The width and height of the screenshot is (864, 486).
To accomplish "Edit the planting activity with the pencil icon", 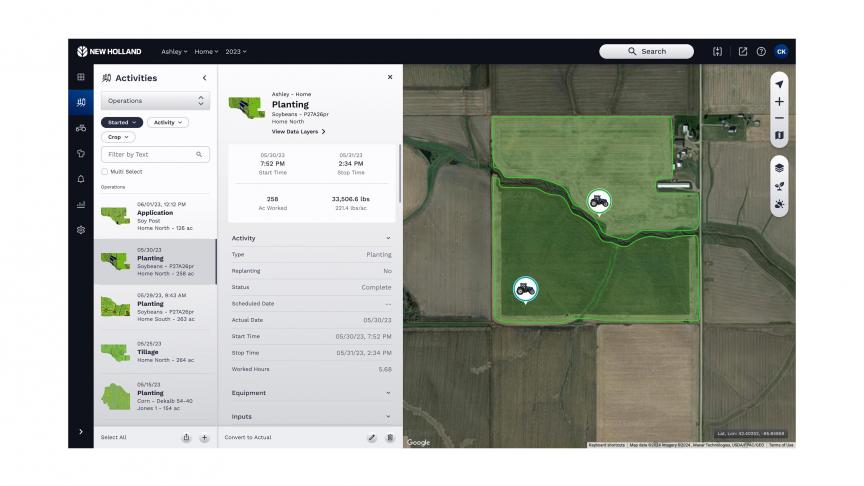I will [372, 437].
